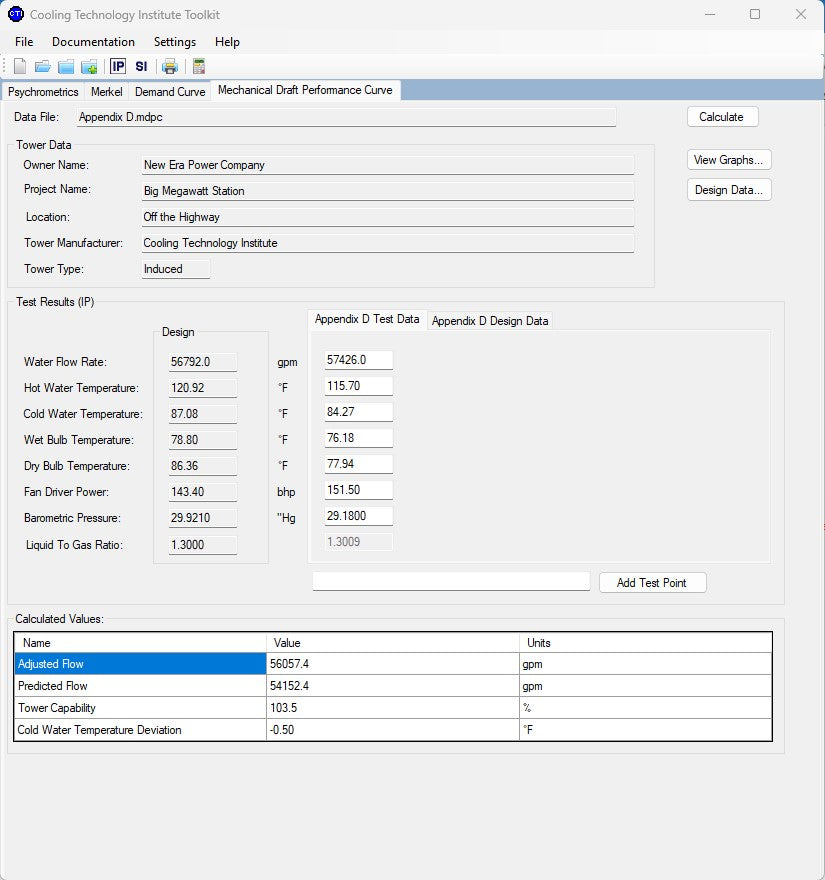Image resolution: width=825 pixels, height=880 pixels.
Task: Click the calculator toolbar icon
Action: tap(199, 67)
